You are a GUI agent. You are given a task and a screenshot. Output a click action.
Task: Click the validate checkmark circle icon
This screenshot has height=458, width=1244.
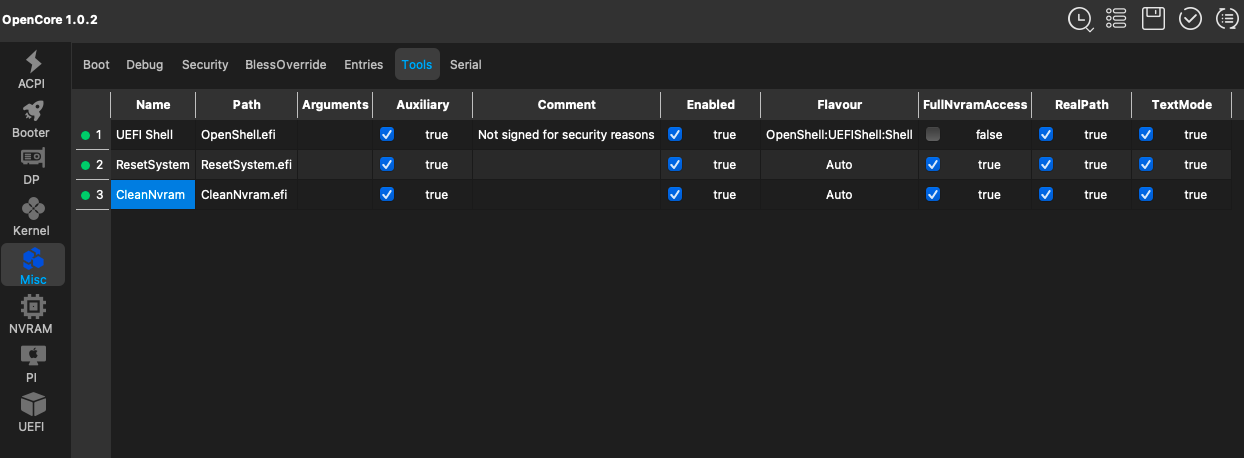click(x=1190, y=19)
